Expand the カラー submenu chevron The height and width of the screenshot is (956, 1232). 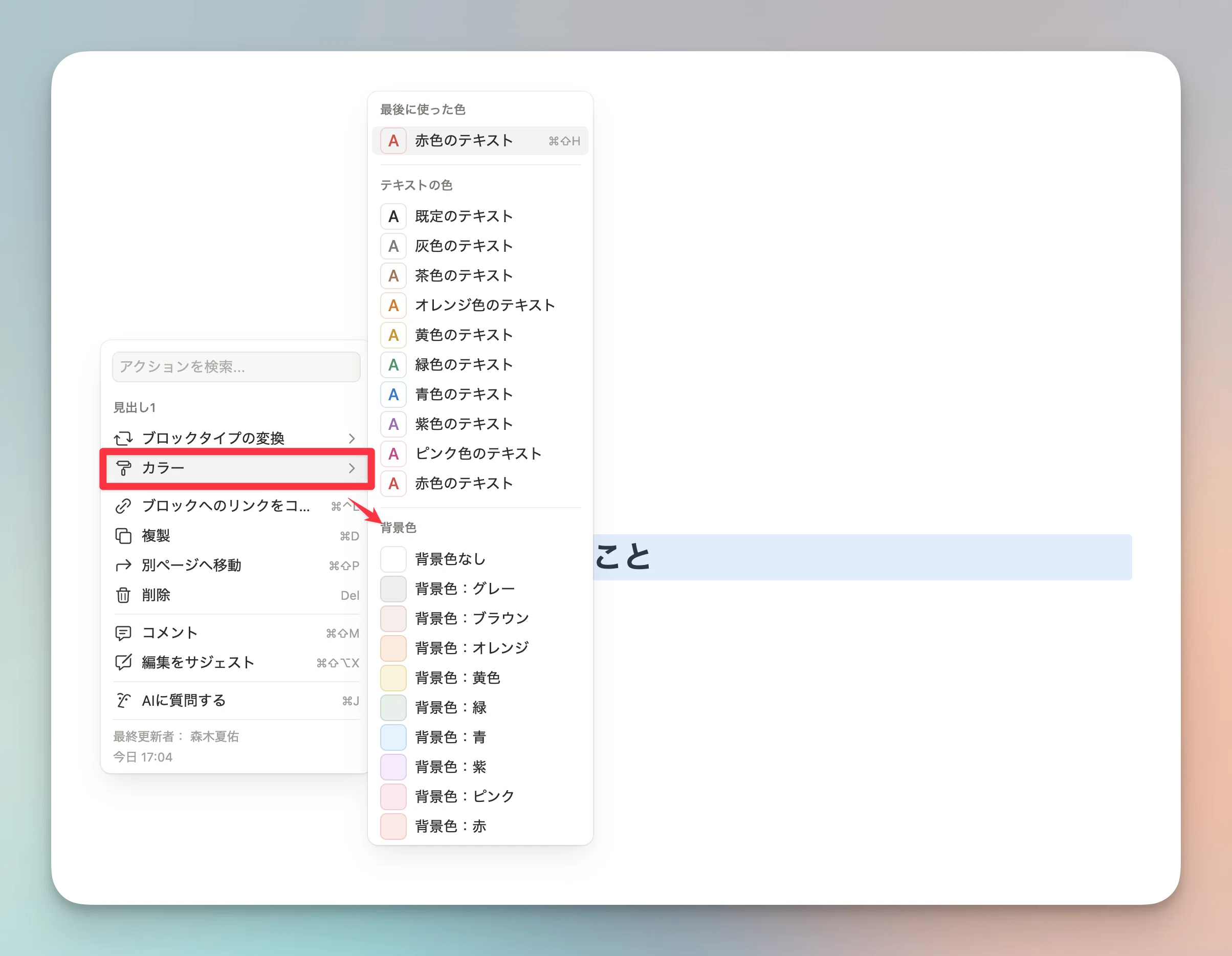coord(352,468)
